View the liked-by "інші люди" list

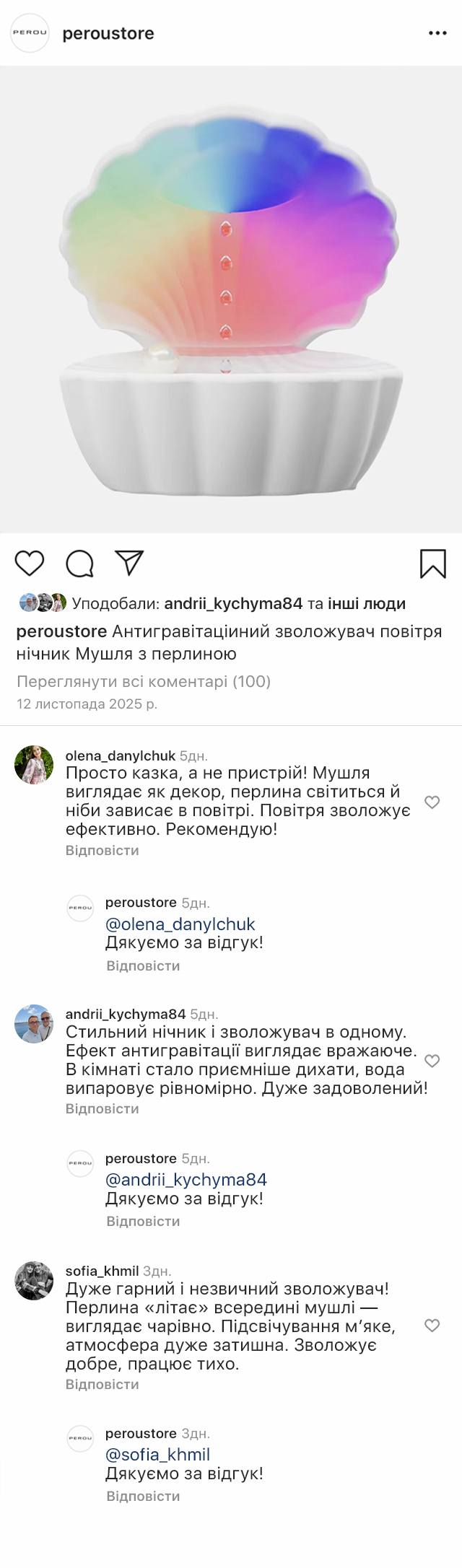(367, 603)
